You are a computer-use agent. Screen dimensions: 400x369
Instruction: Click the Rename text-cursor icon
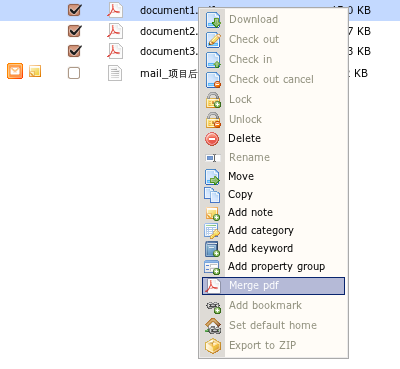point(213,158)
